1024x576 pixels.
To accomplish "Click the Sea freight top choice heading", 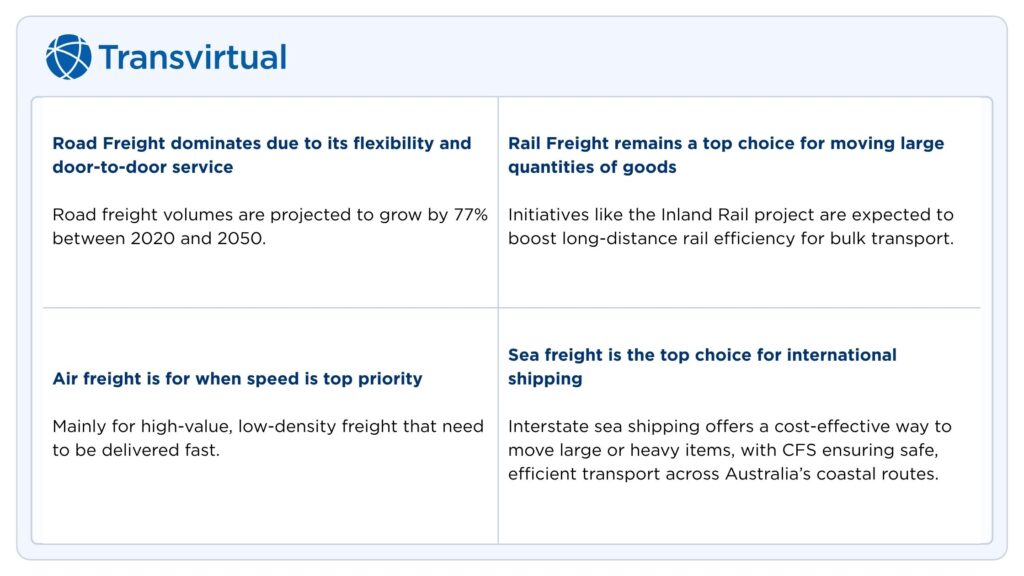I will coord(702,355).
